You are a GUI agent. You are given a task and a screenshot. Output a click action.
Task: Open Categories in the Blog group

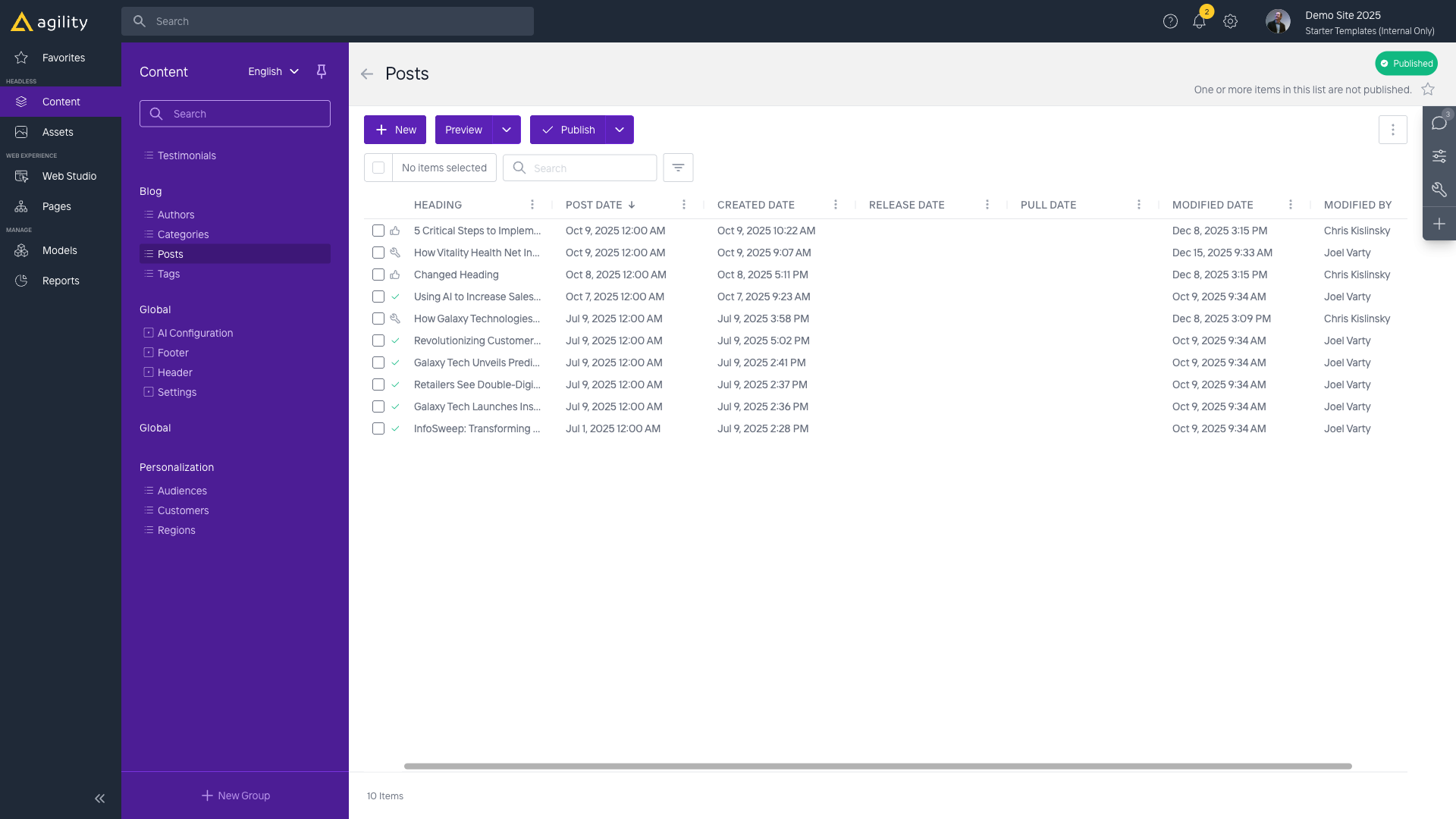coord(183,234)
